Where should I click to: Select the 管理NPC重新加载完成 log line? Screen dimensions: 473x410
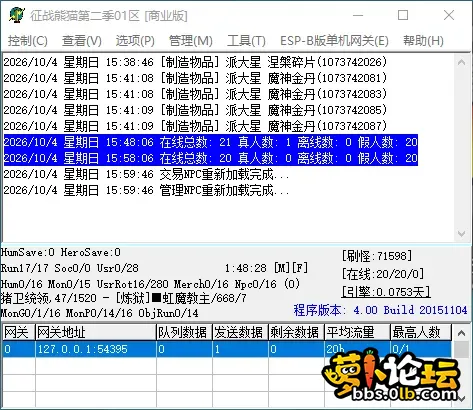(146, 190)
